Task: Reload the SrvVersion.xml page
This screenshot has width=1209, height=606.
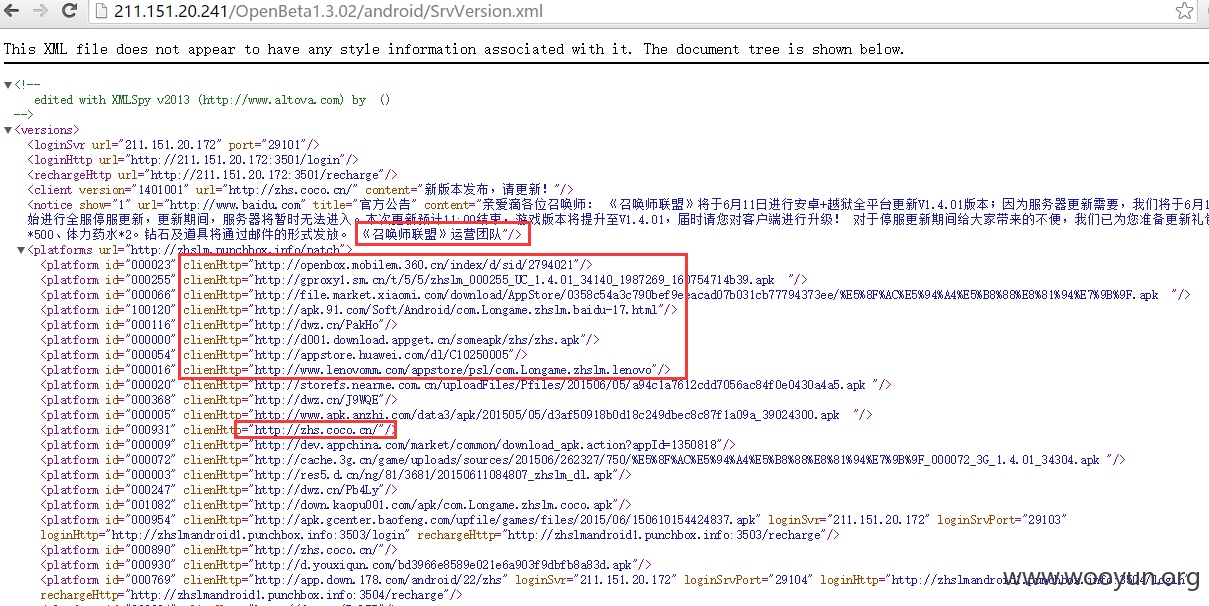Action: (x=71, y=12)
